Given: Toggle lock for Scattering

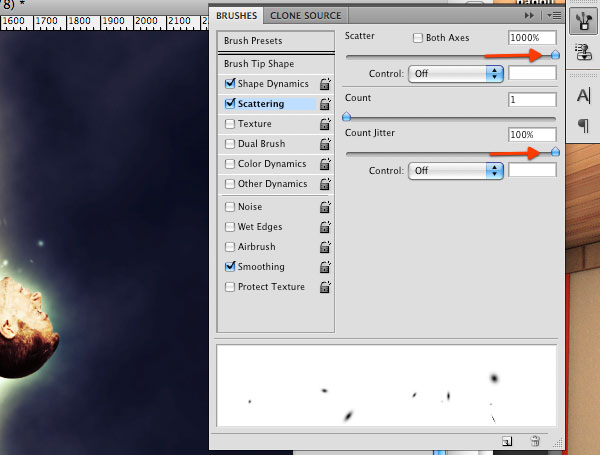Looking at the screenshot, I should click(x=325, y=104).
